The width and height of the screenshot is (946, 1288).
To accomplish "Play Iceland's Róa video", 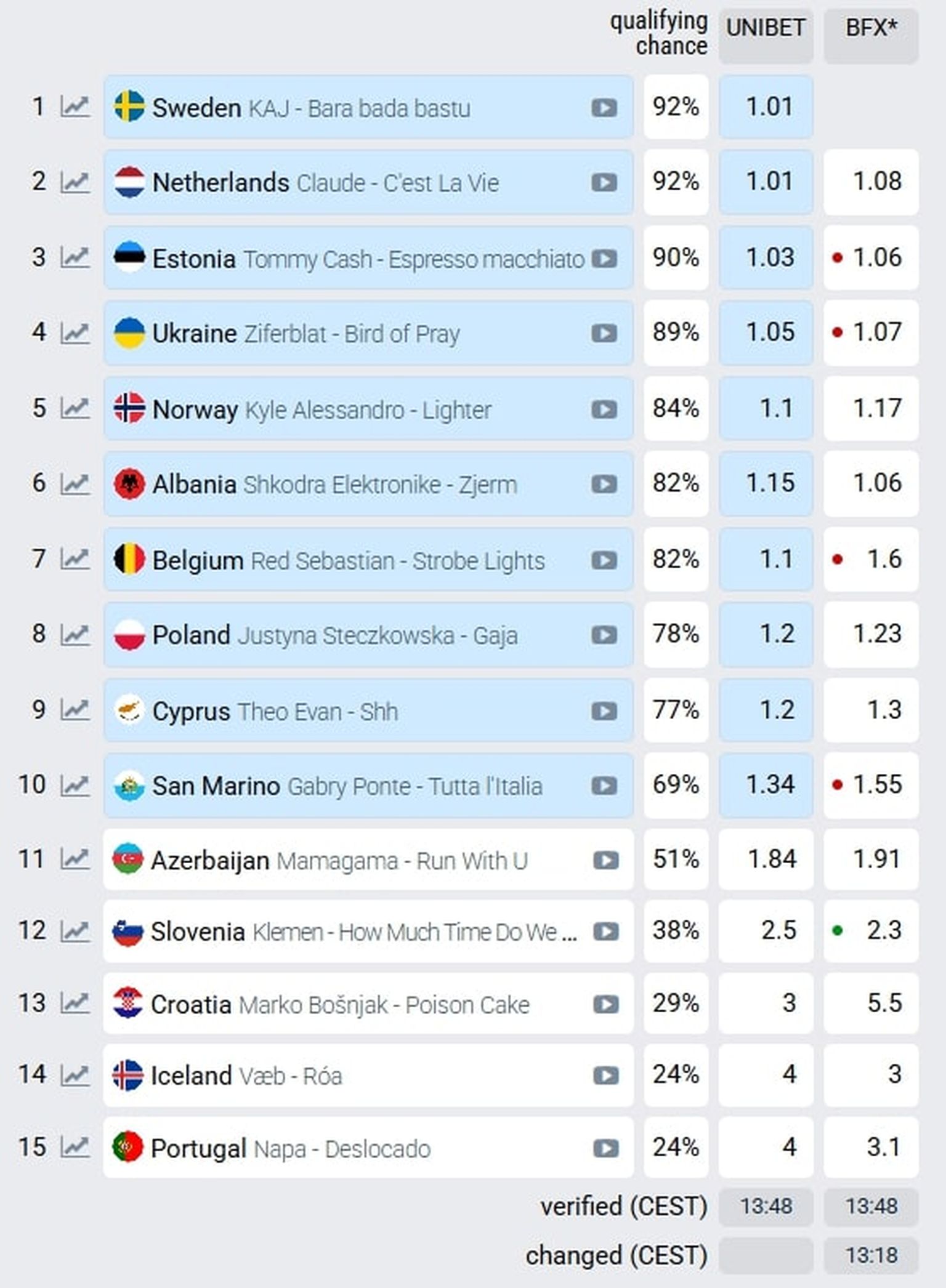I will pos(605,1076).
